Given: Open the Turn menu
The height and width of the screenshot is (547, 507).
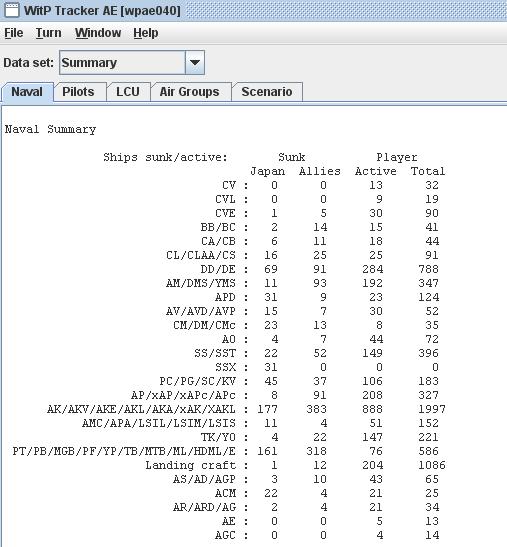Looking at the screenshot, I should point(49,33).
